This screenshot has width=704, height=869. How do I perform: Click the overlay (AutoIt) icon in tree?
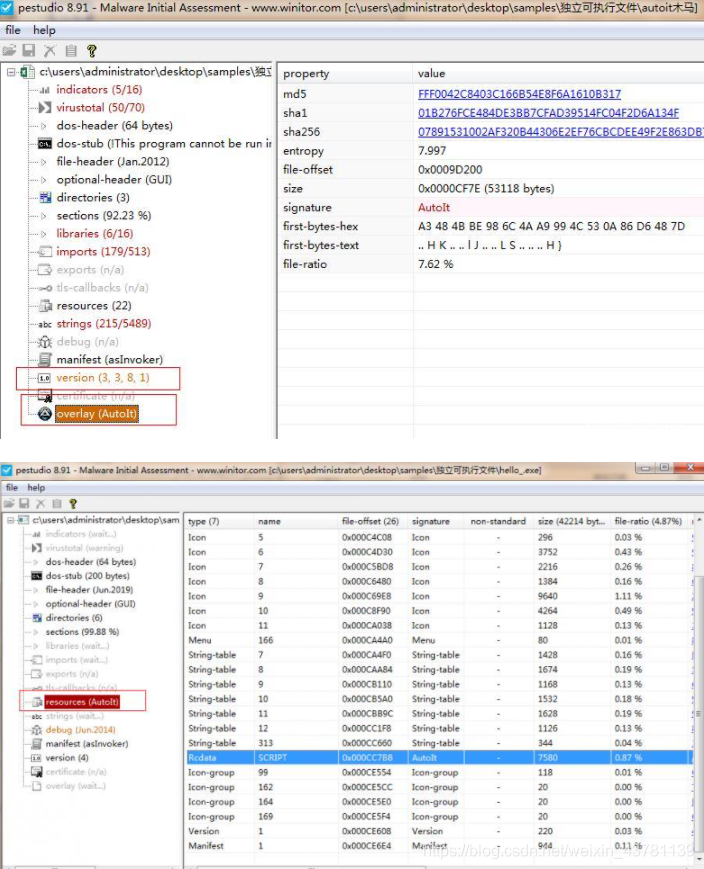click(44, 414)
